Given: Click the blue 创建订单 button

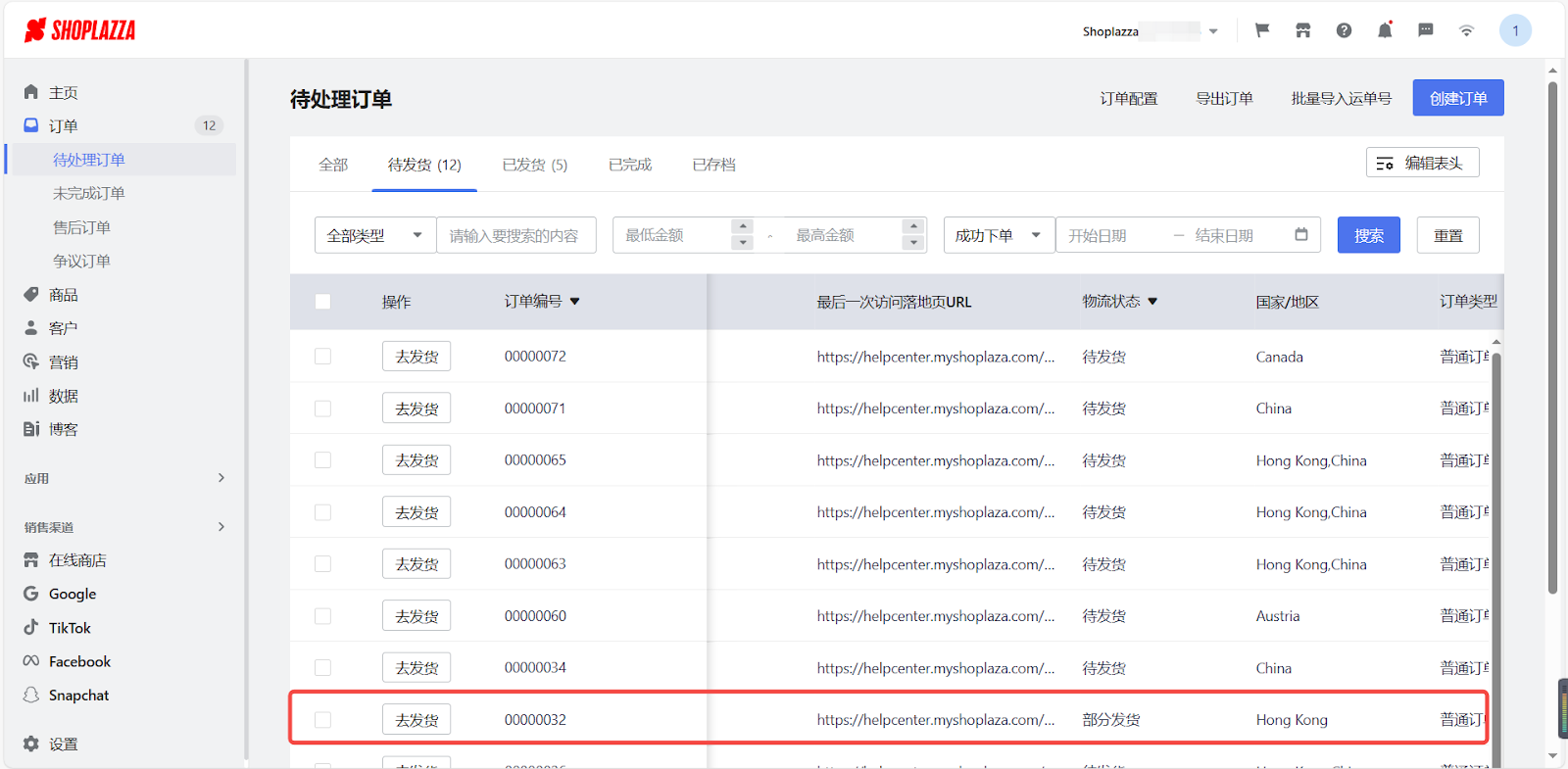Looking at the screenshot, I should click(x=1457, y=98).
